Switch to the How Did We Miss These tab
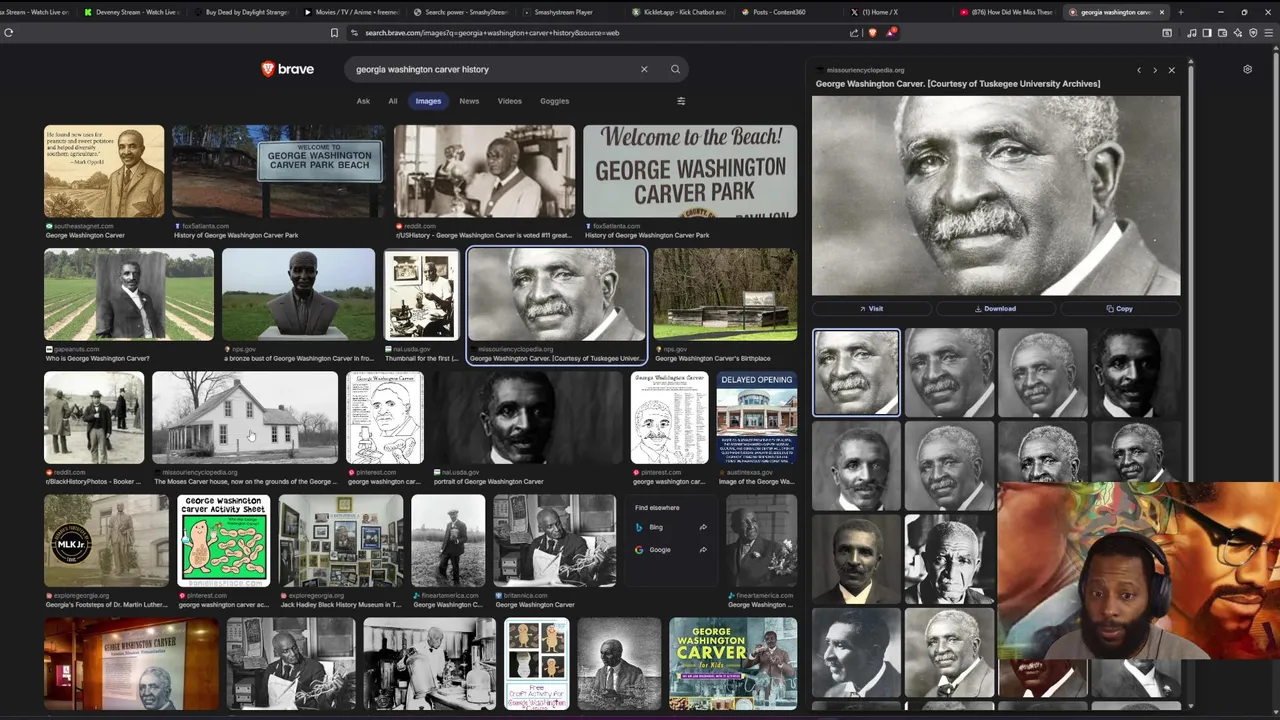 1006,12
